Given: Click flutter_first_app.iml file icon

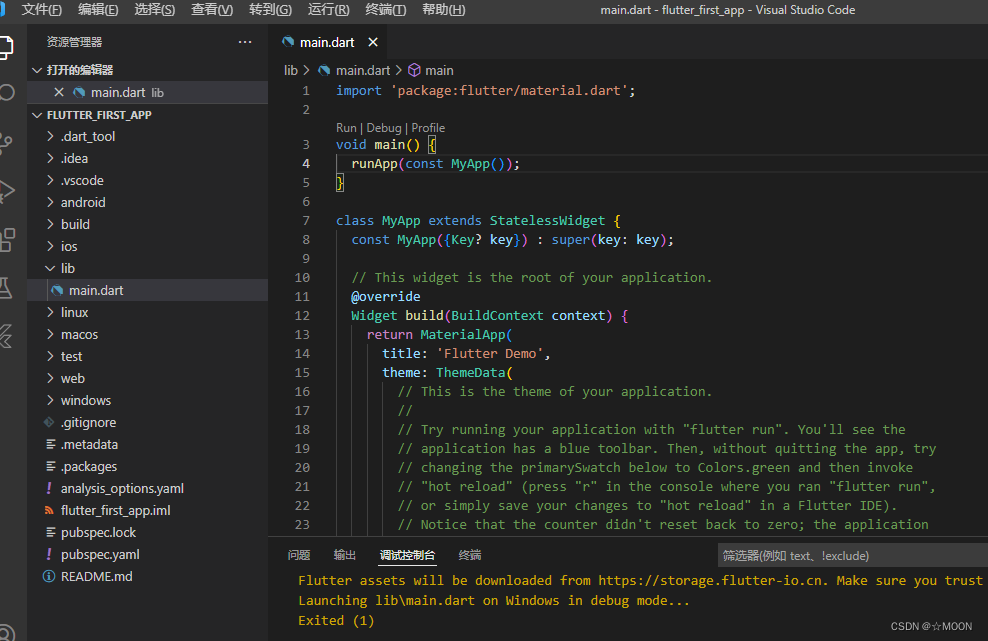Looking at the screenshot, I should point(49,510).
